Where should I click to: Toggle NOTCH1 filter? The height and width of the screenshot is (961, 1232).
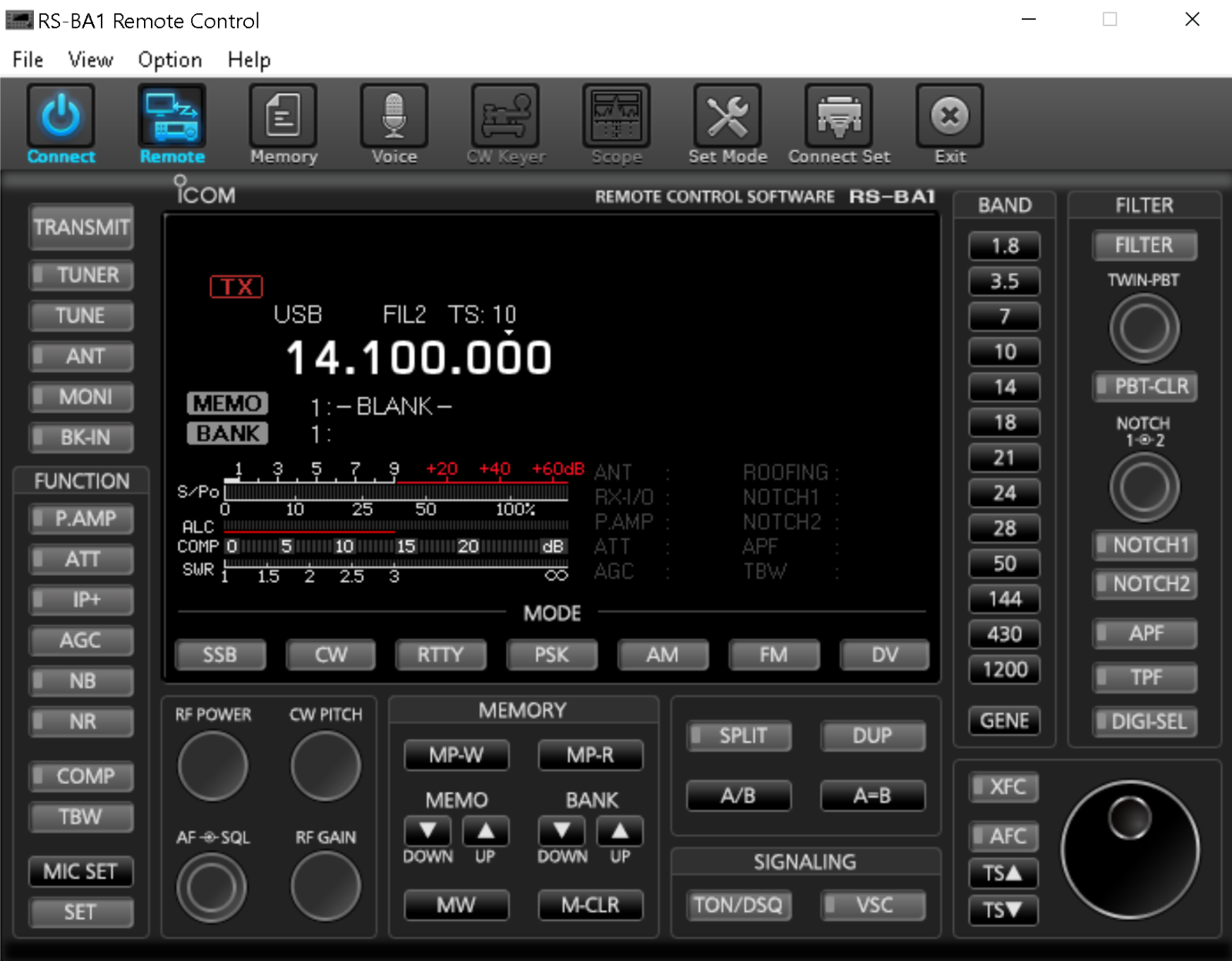tap(1145, 545)
